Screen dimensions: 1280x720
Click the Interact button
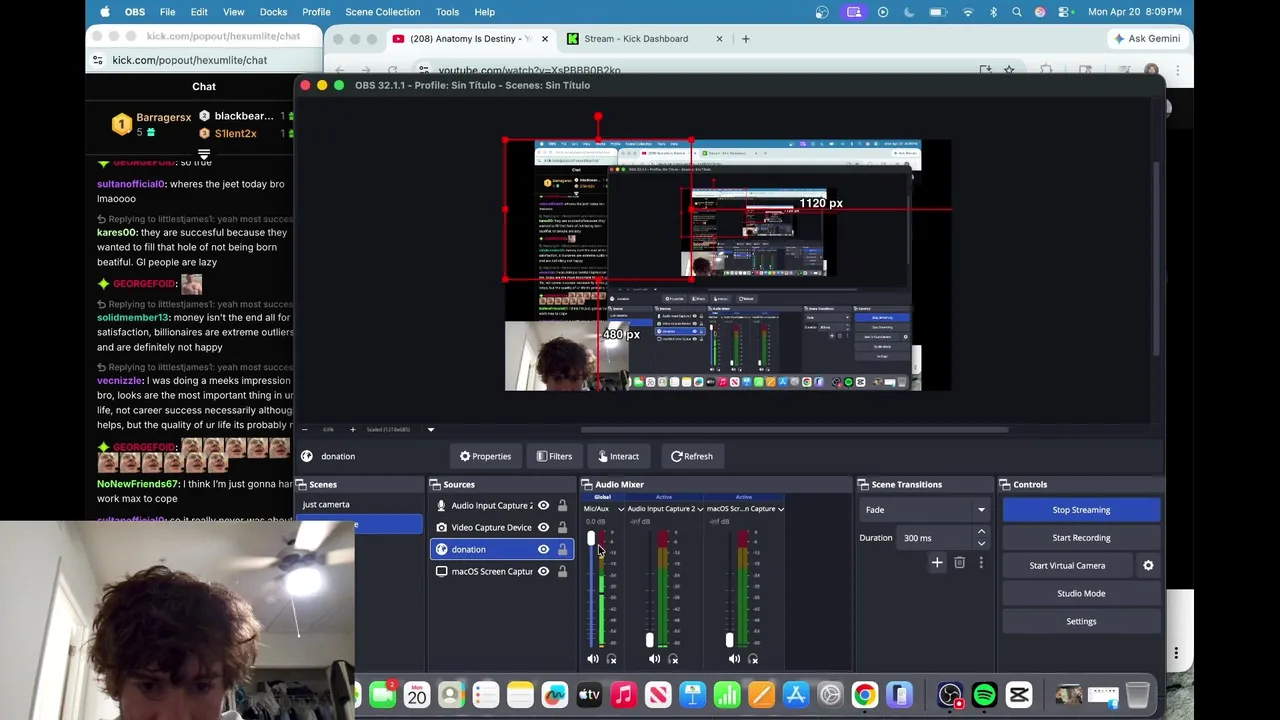pos(618,456)
